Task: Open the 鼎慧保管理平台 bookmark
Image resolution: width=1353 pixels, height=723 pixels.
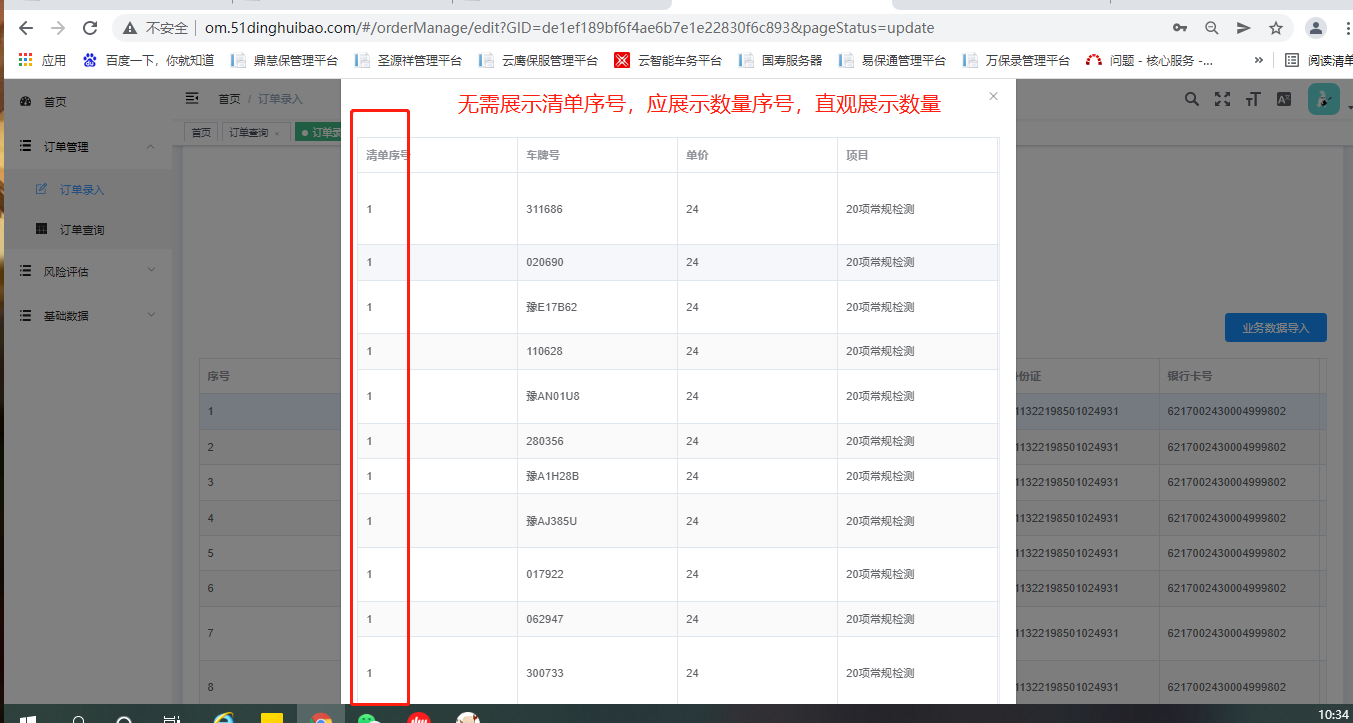Action: (x=284, y=60)
